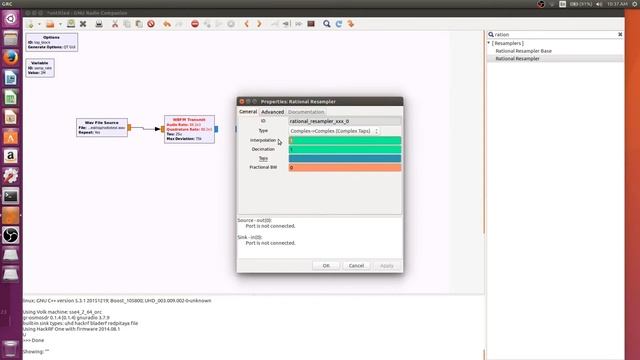Click the rotate counterclockwise arrow icon
Screen dimensions: 640x360
click(x=247, y=24)
